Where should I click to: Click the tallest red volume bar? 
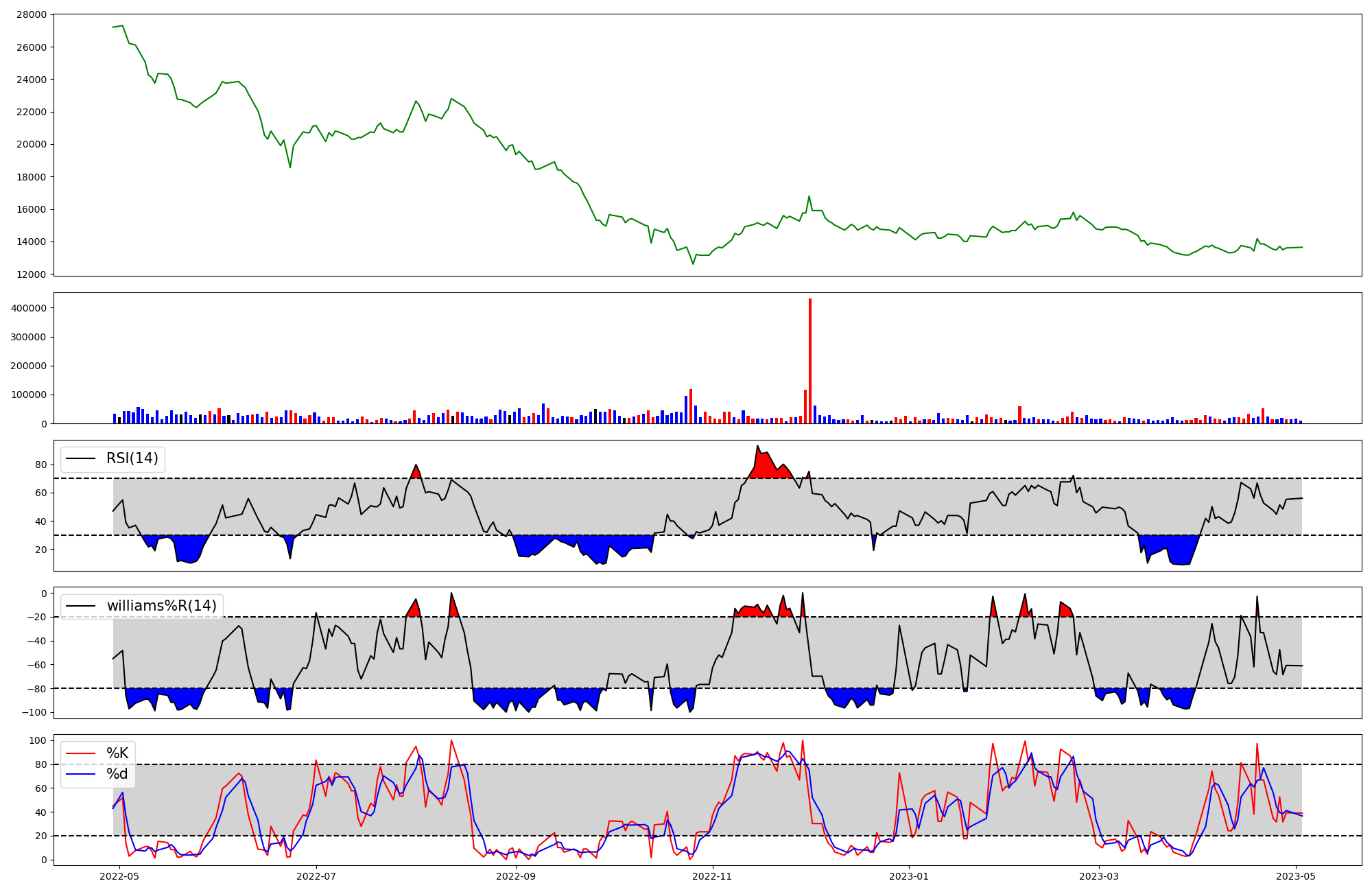810,360
